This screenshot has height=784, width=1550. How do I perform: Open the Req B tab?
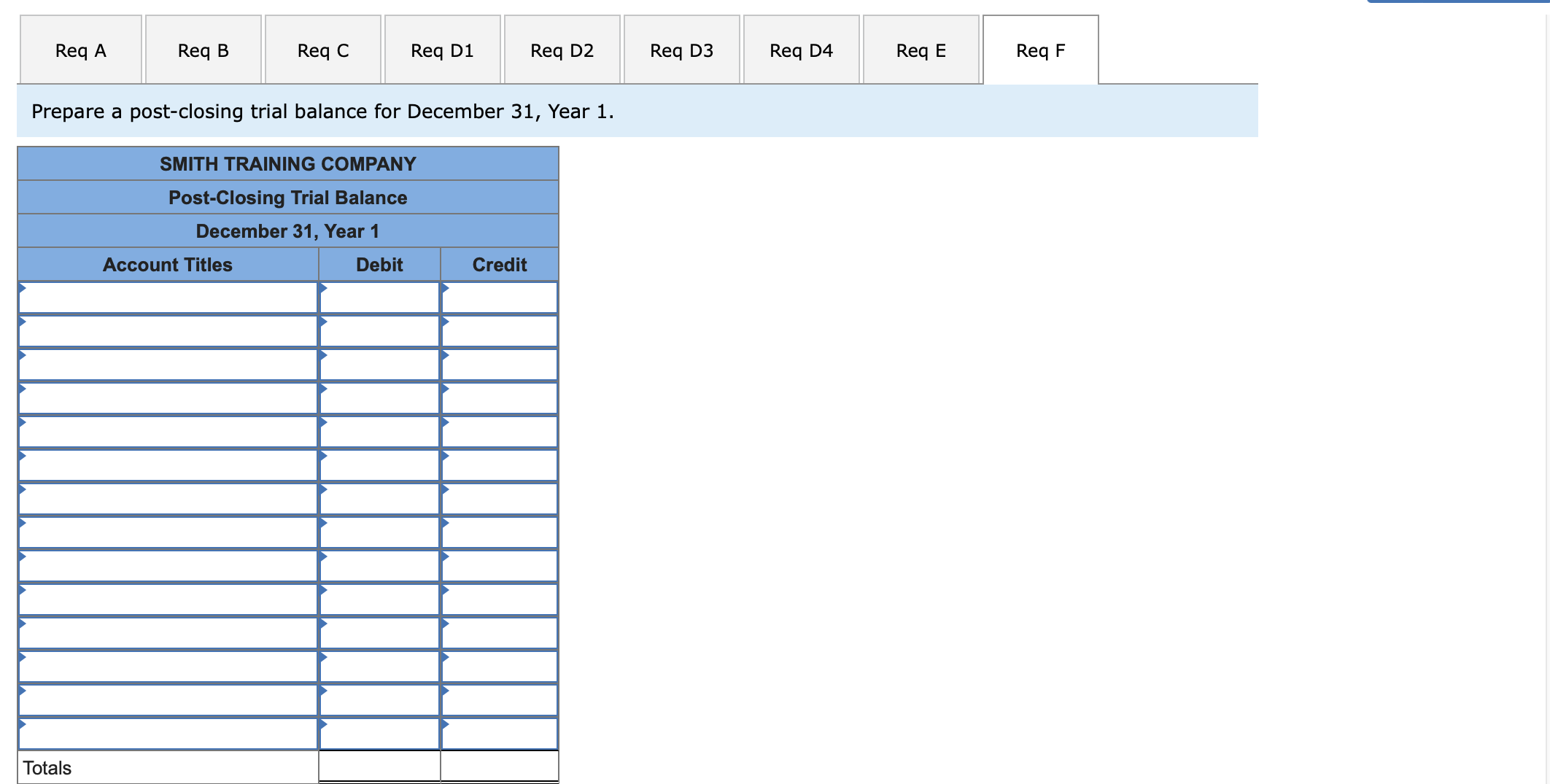click(x=202, y=49)
